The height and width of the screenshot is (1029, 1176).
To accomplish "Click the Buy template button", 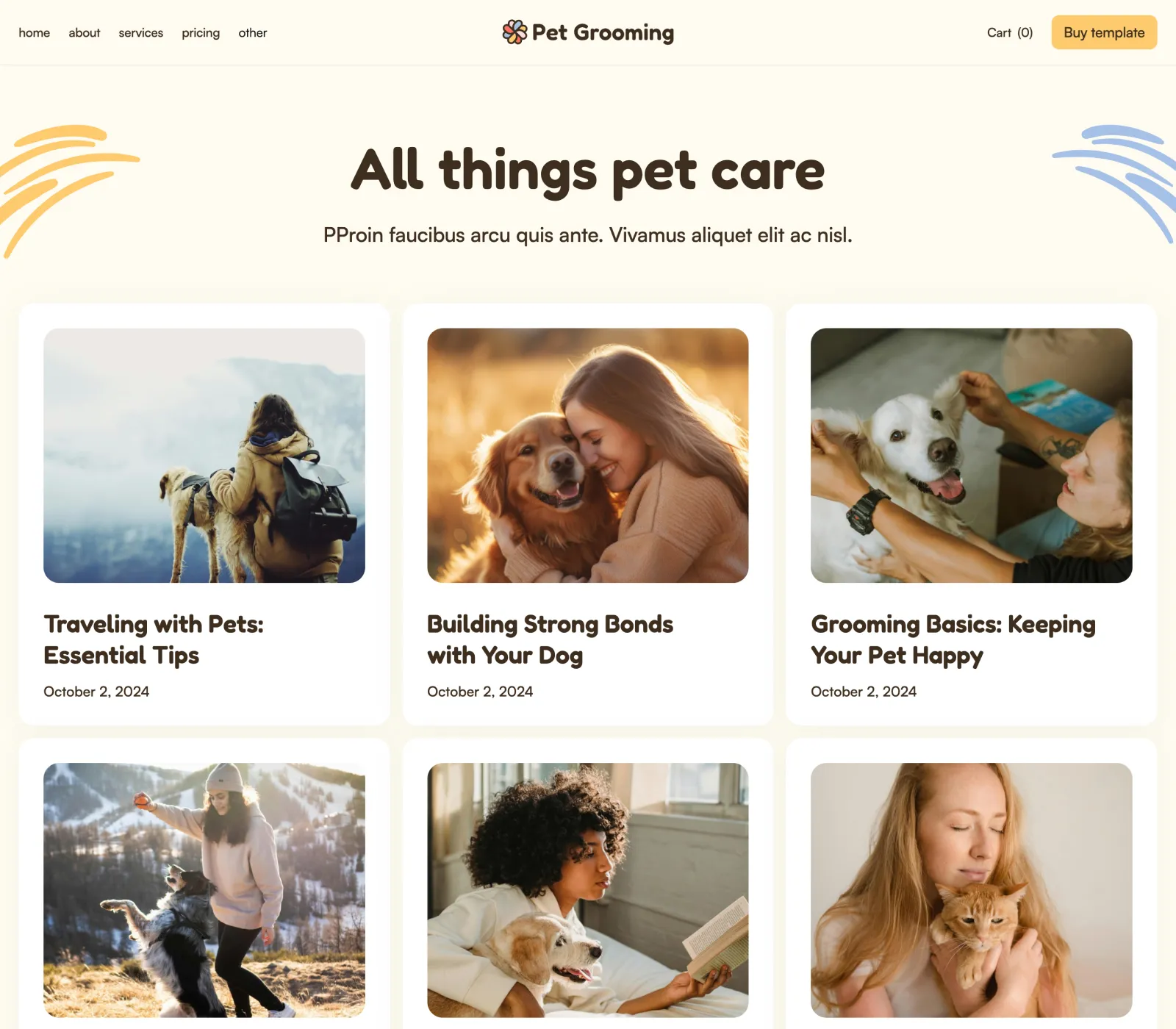I will tap(1104, 32).
